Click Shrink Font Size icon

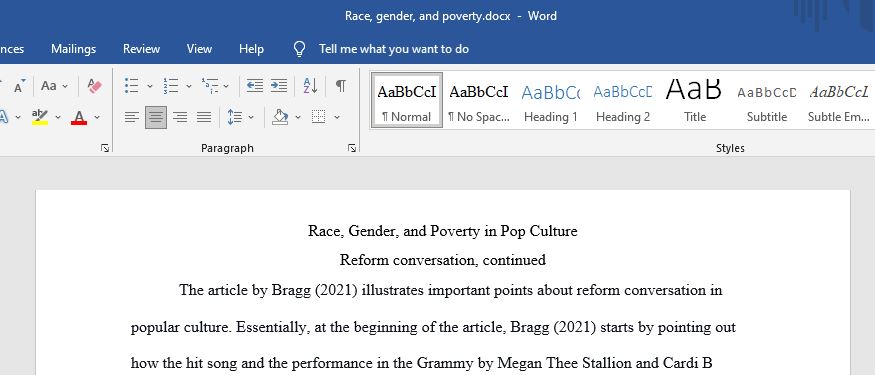pos(19,86)
